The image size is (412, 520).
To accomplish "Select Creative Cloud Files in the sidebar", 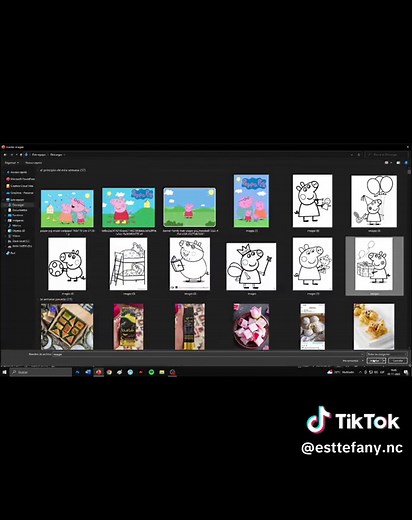I will 20,186.
